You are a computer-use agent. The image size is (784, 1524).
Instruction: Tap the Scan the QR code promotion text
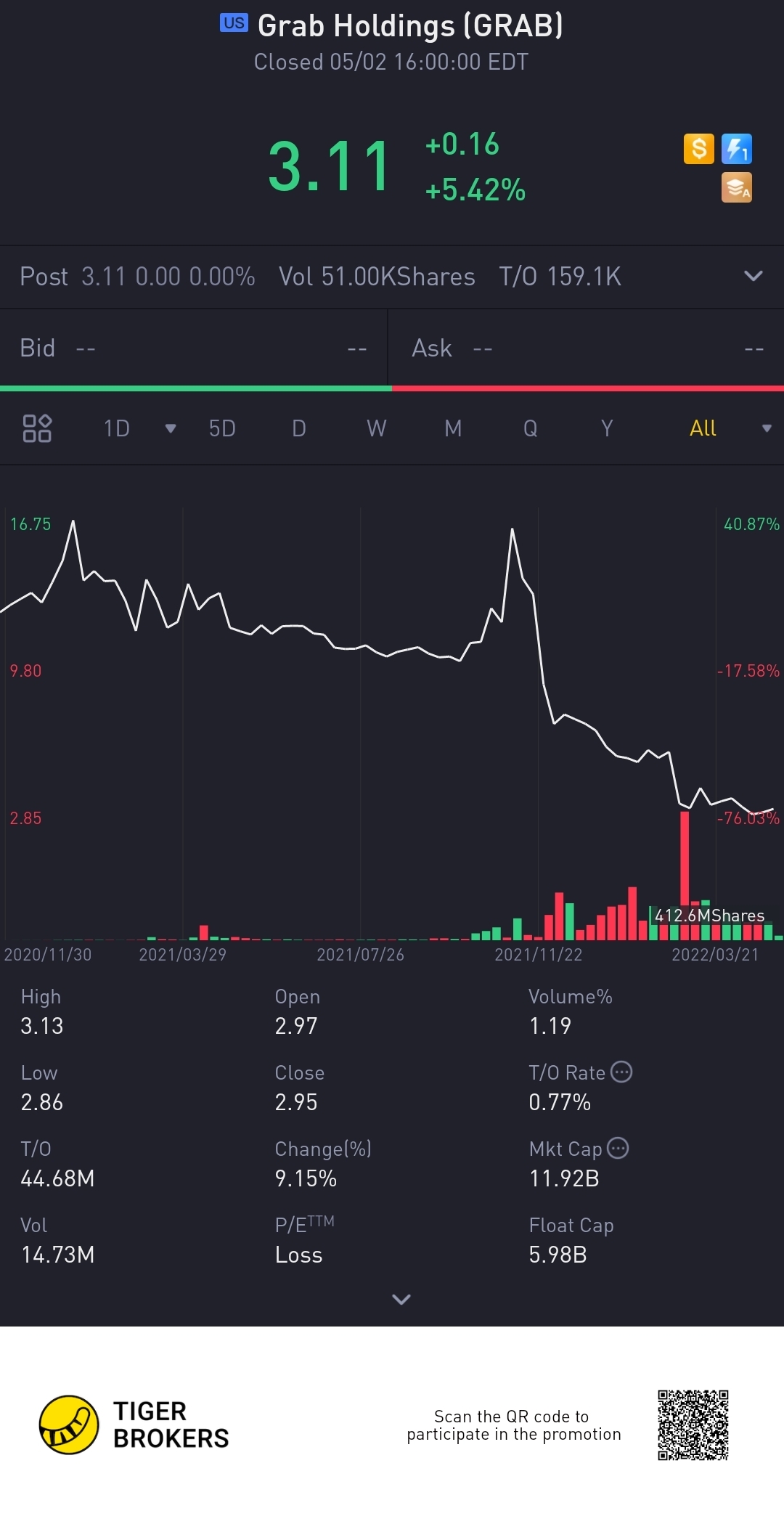click(513, 1425)
